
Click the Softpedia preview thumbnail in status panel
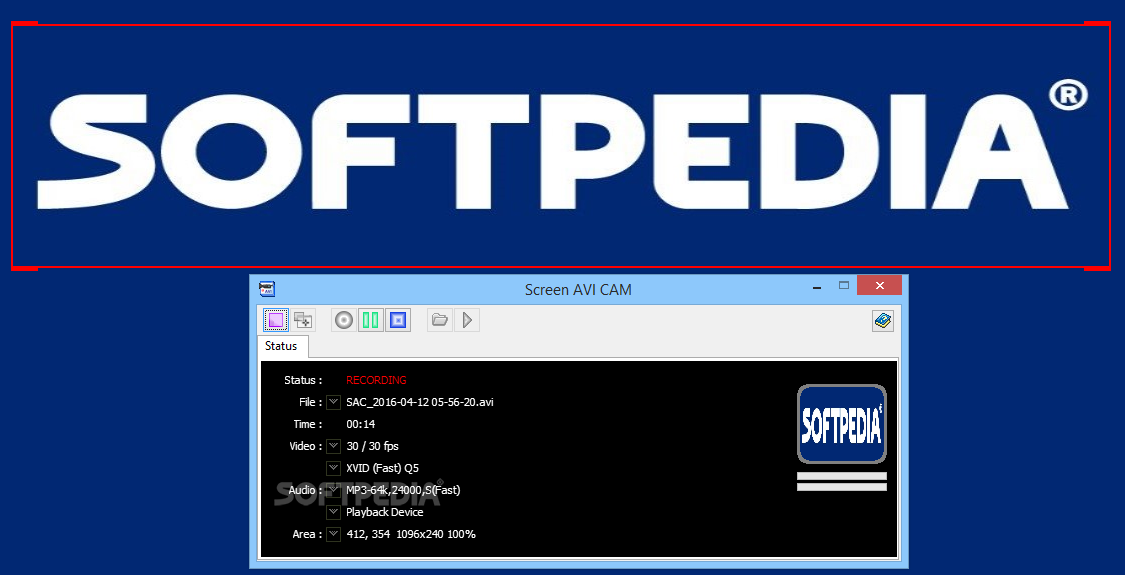pos(842,424)
